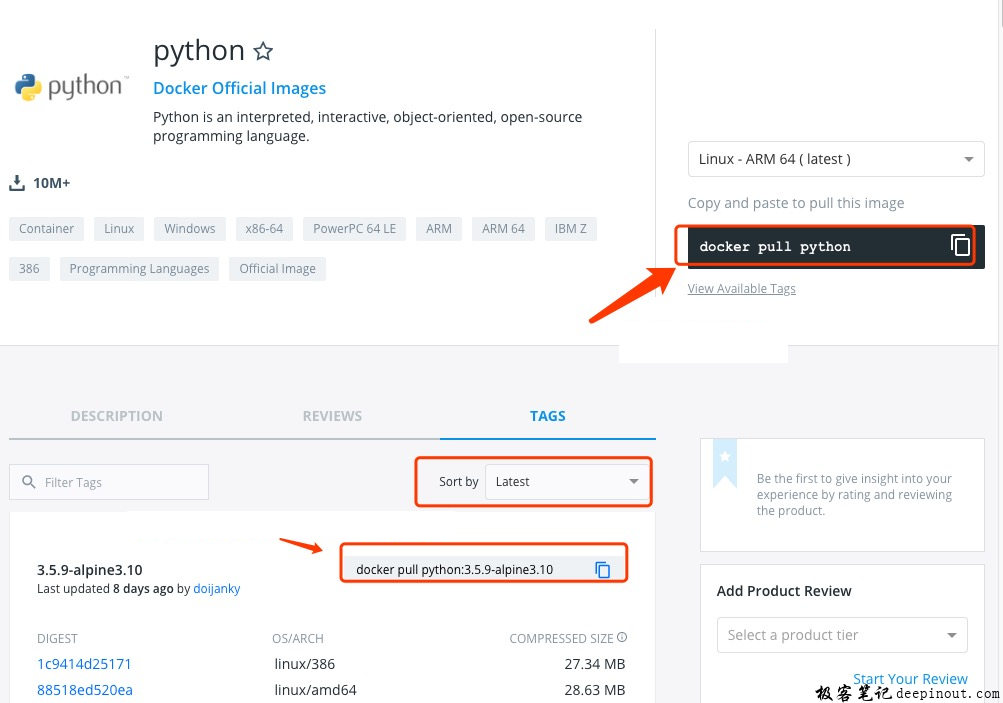This screenshot has height=703, width=1003.
Task: Click the copy icon beside docker pull python
Action: pos(960,245)
